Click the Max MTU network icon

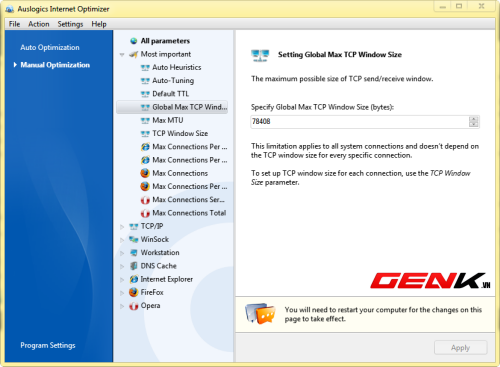click(x=145, y=121)
